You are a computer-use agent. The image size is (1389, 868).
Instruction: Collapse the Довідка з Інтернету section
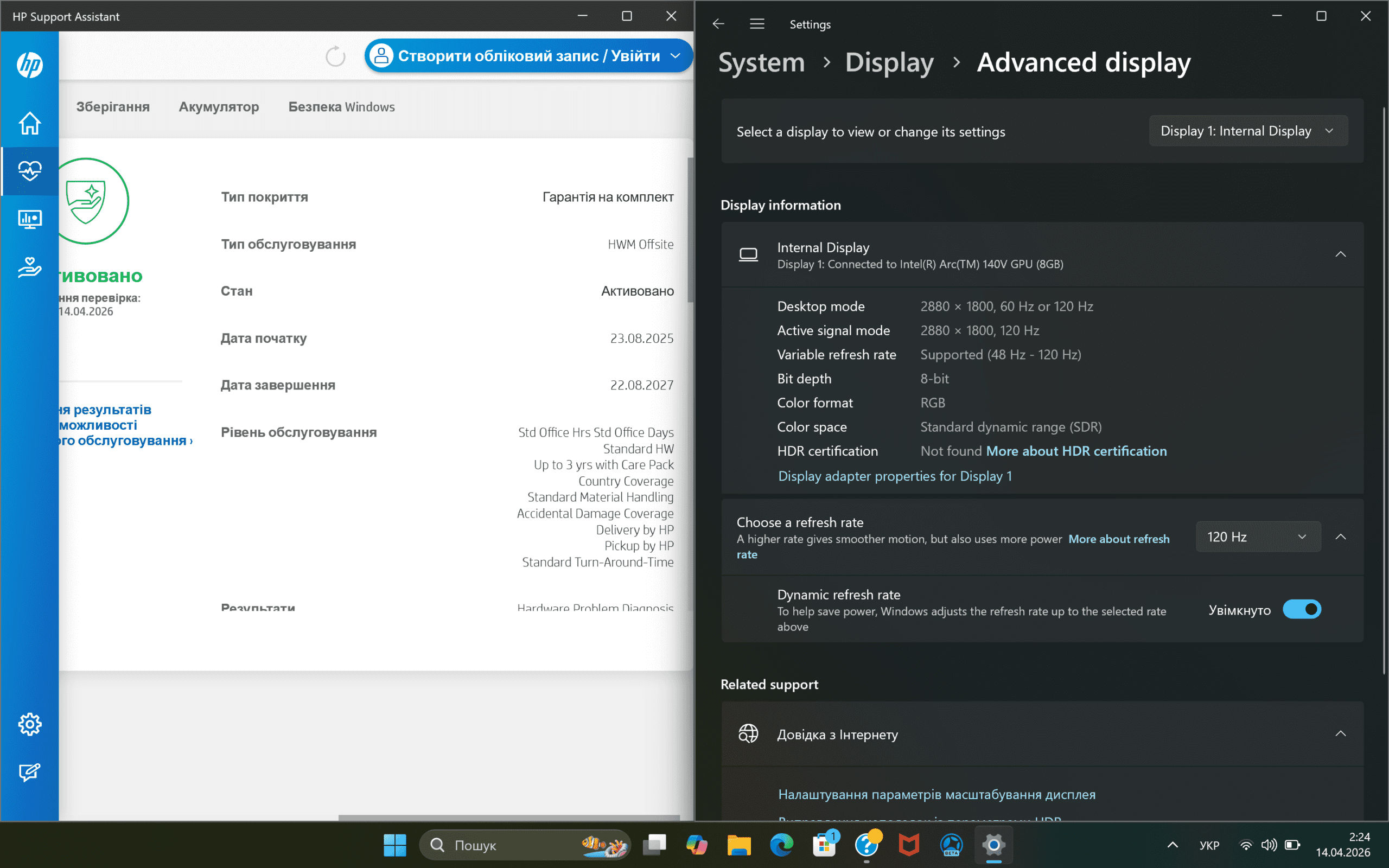(1340, 733)
